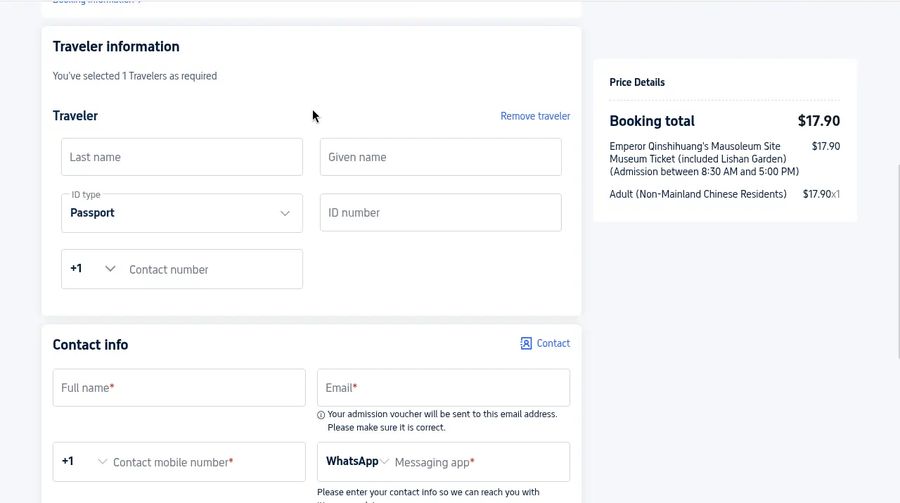Open the ID type Passport dropdown
Viewport: 900px width, 503px height.
point(182,213)
